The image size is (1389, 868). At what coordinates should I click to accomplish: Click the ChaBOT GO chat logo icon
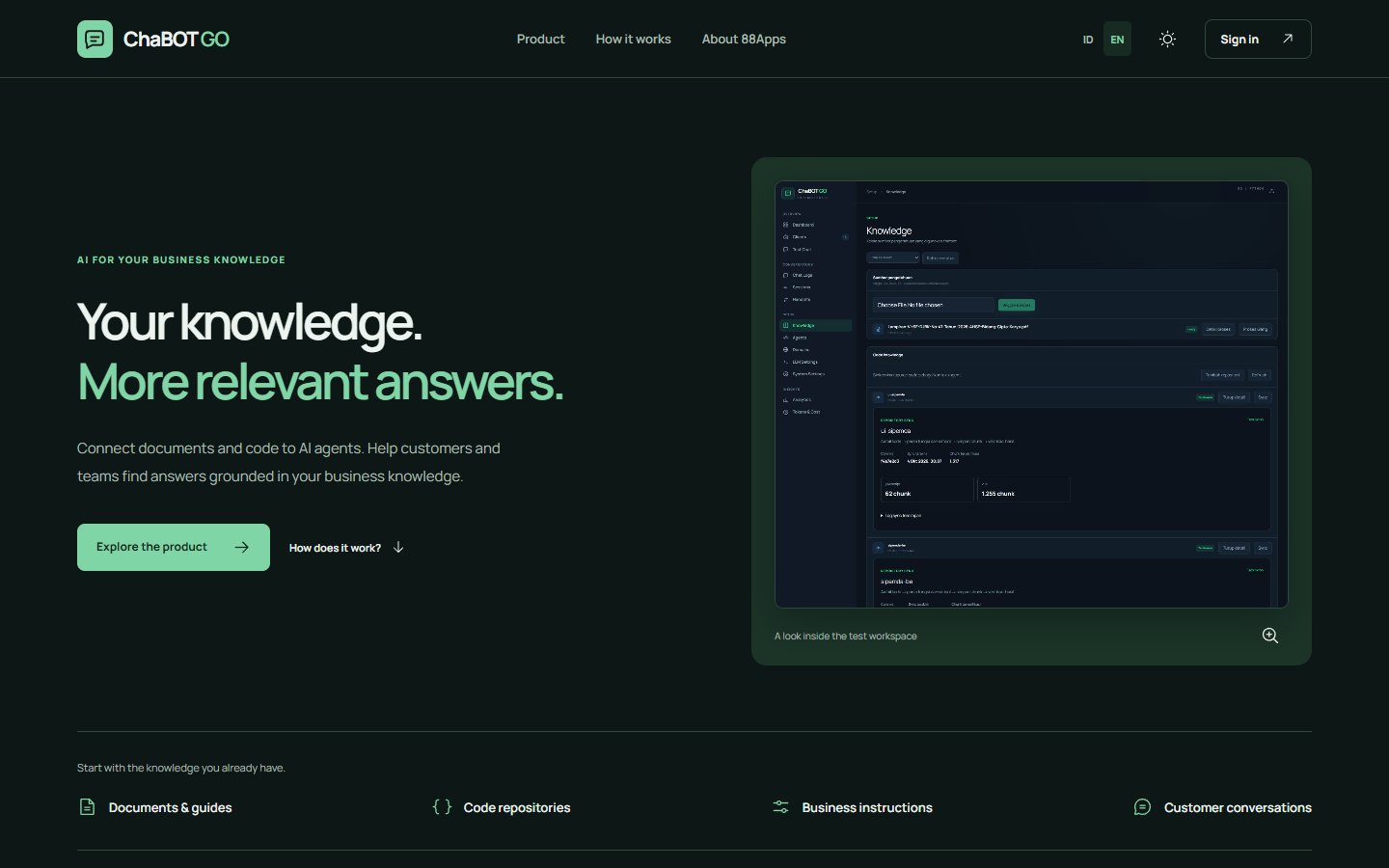point(95,39)
